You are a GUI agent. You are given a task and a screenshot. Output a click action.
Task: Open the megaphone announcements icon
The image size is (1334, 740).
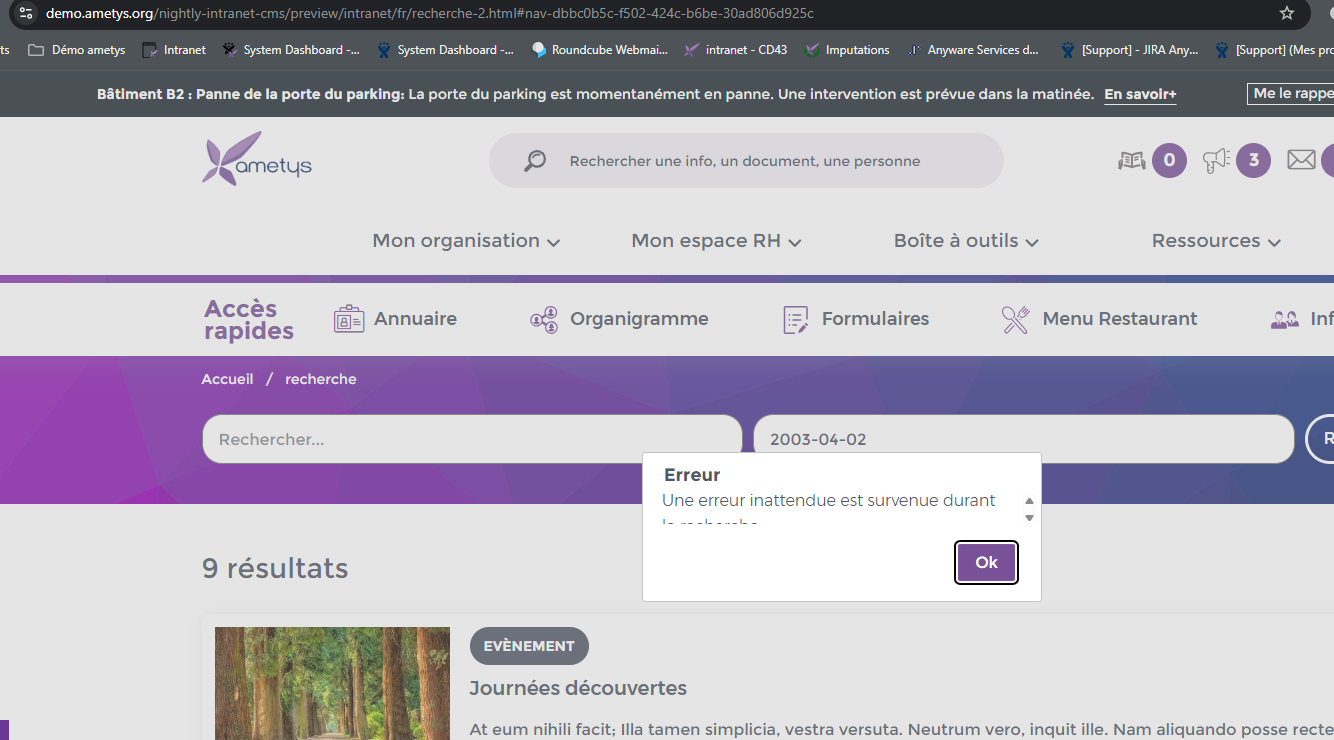1216,160
